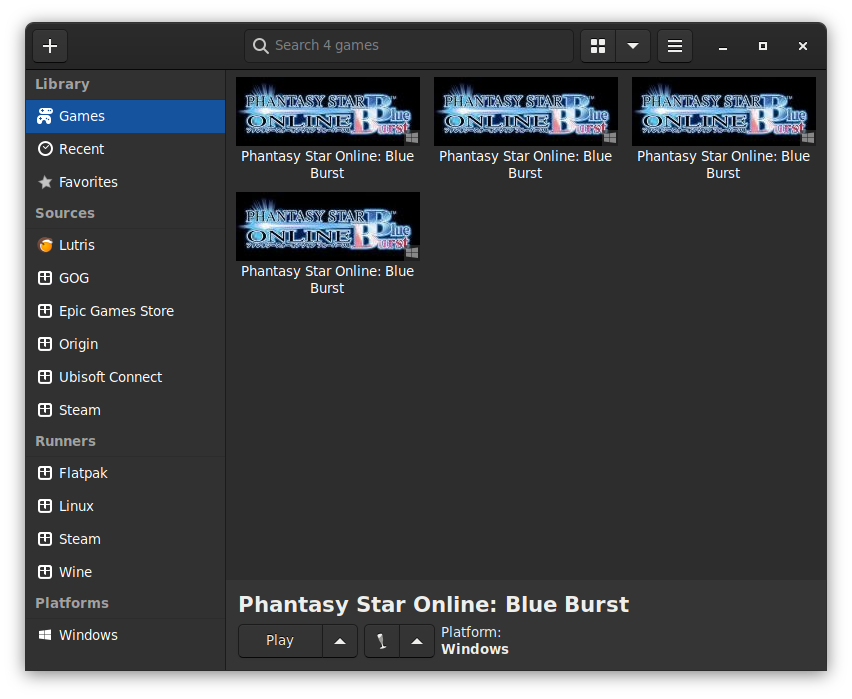
Task: Select the Flatpak runner
Action: [126, 473]
